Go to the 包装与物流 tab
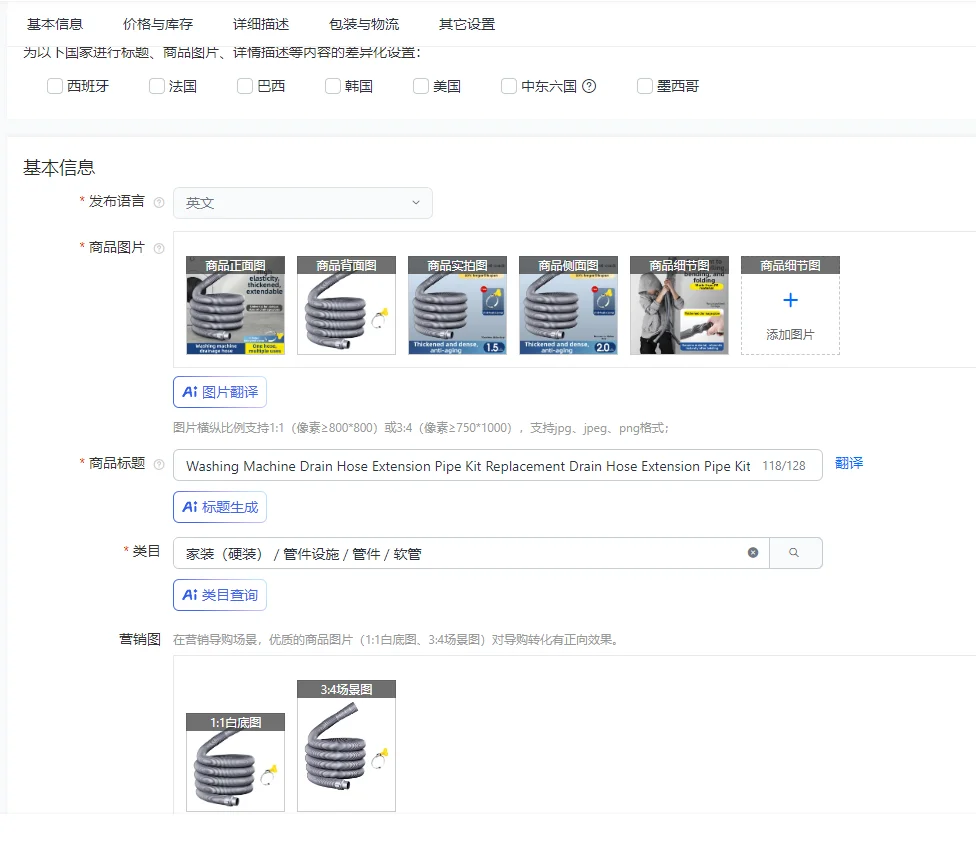Screen dimensions: 976x845 coord(364,24)
